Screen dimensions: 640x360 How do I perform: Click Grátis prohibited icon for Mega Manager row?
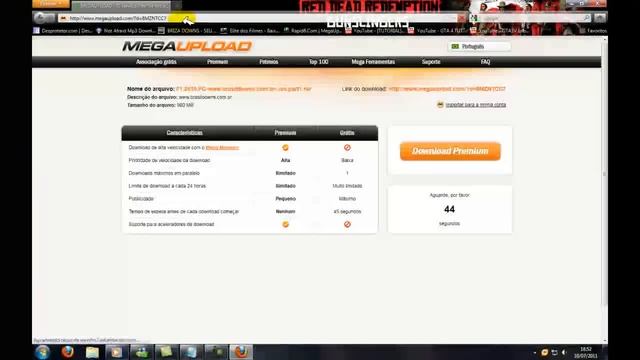347,147
